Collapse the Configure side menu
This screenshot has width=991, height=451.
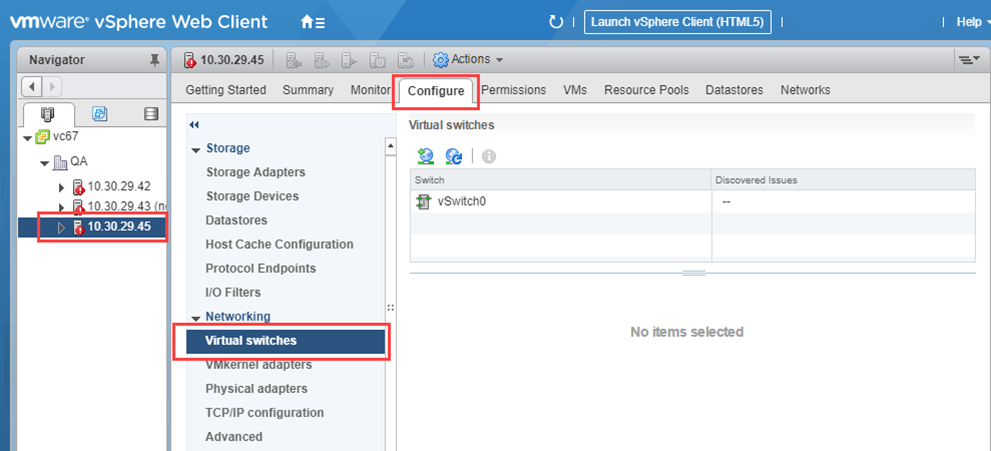tap(194, 125)
